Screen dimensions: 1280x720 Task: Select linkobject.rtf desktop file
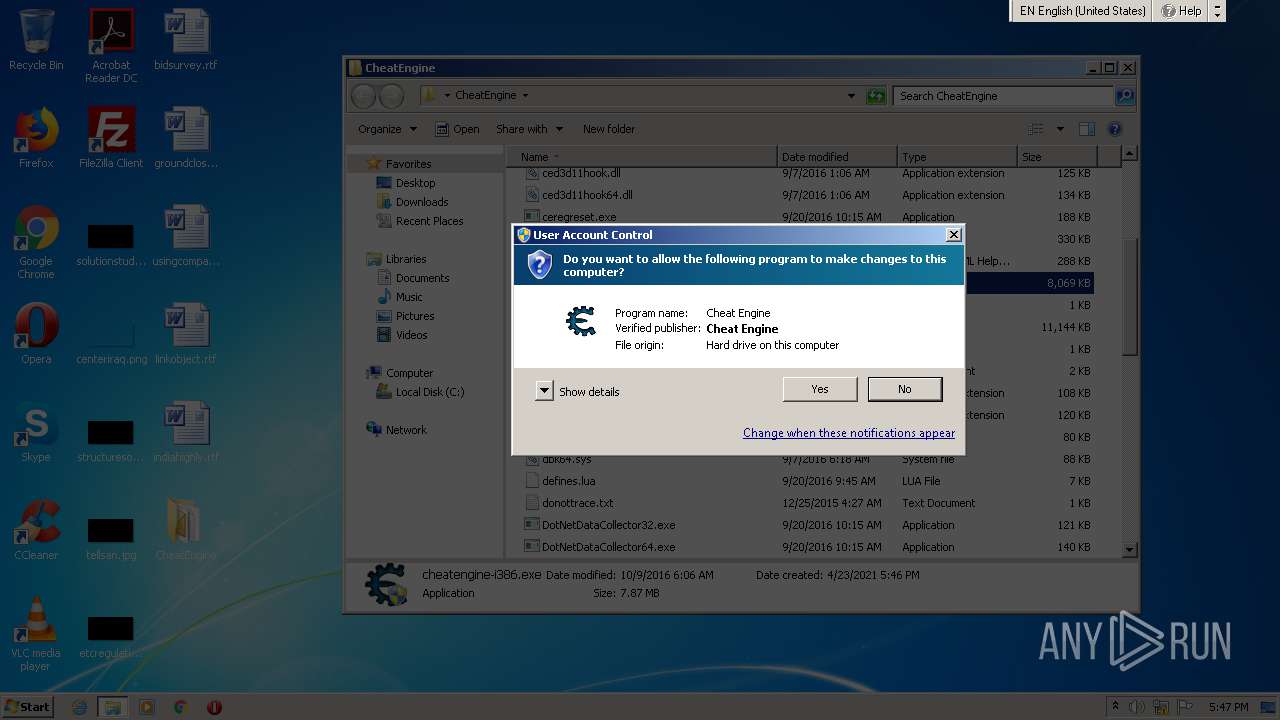[186, 334]
